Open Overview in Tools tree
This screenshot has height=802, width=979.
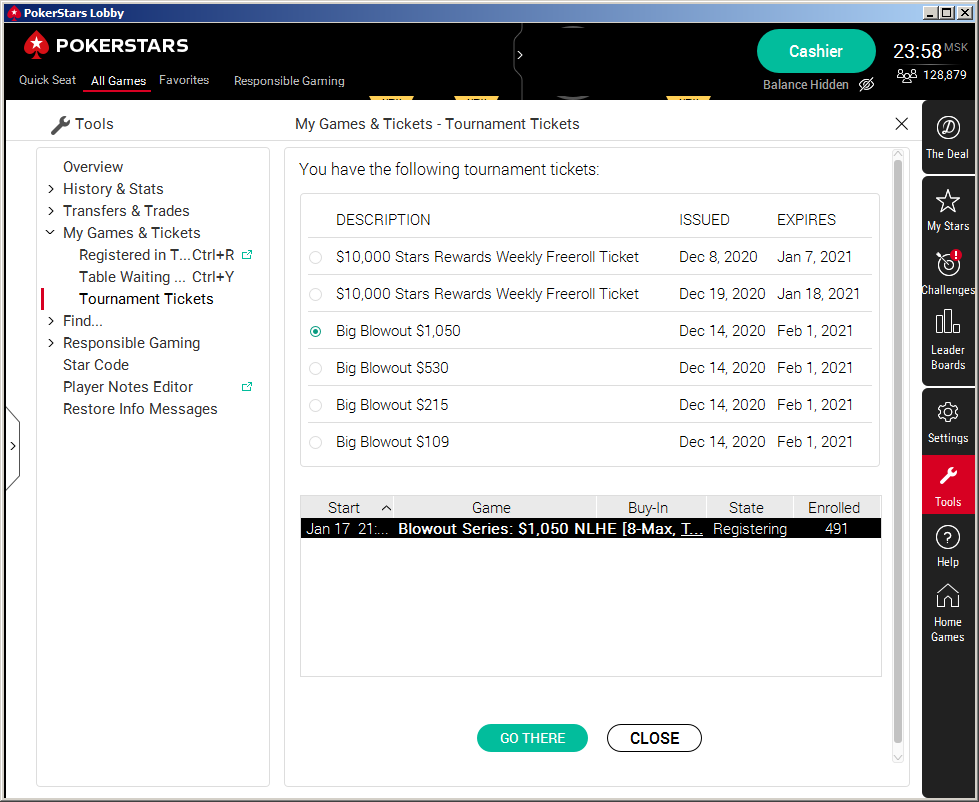click(93, 167)
